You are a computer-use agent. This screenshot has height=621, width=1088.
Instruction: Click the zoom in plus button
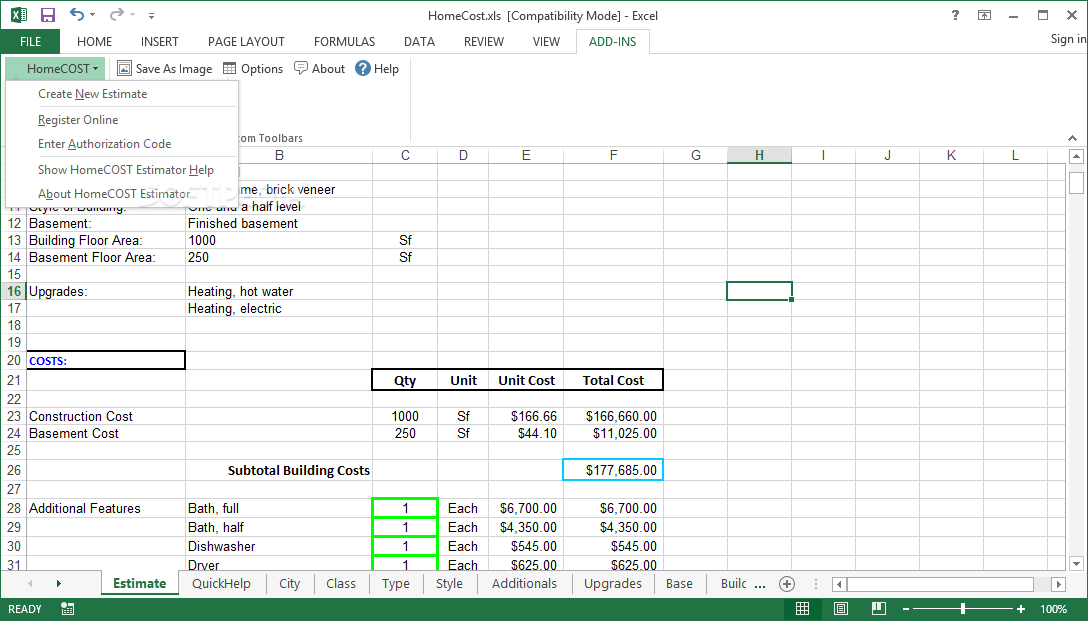click(1020, 609)
